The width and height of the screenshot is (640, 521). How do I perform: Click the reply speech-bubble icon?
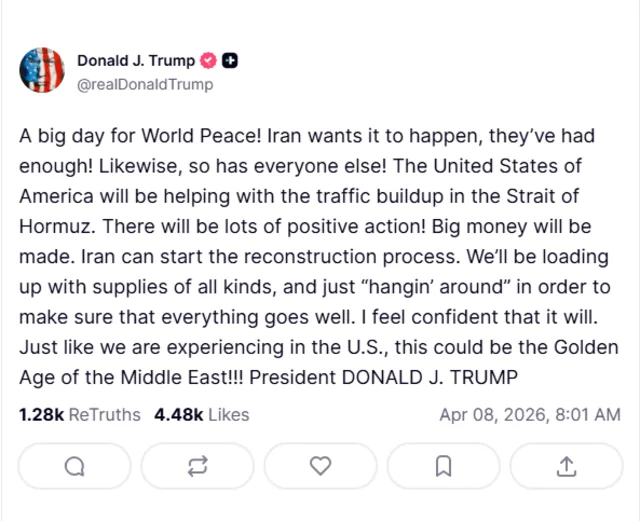pyautogui.click(x=74, y=465)
